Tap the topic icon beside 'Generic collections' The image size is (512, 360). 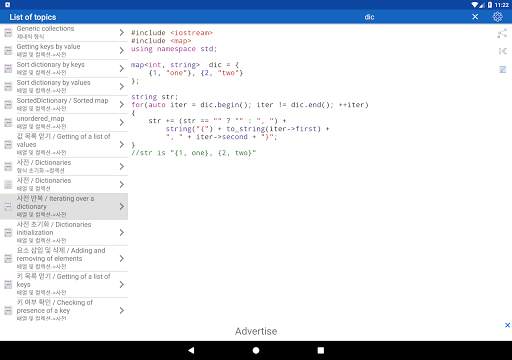tap(8, 32)
